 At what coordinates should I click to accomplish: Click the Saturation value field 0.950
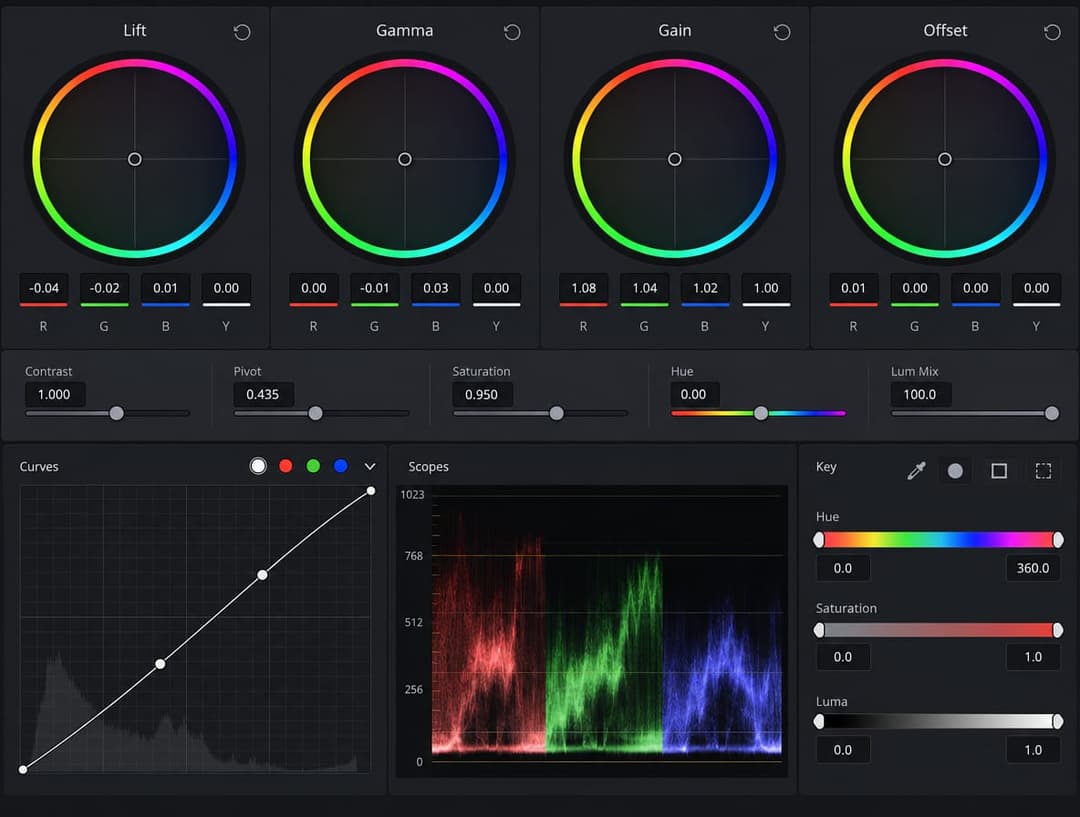pos(481,395)
